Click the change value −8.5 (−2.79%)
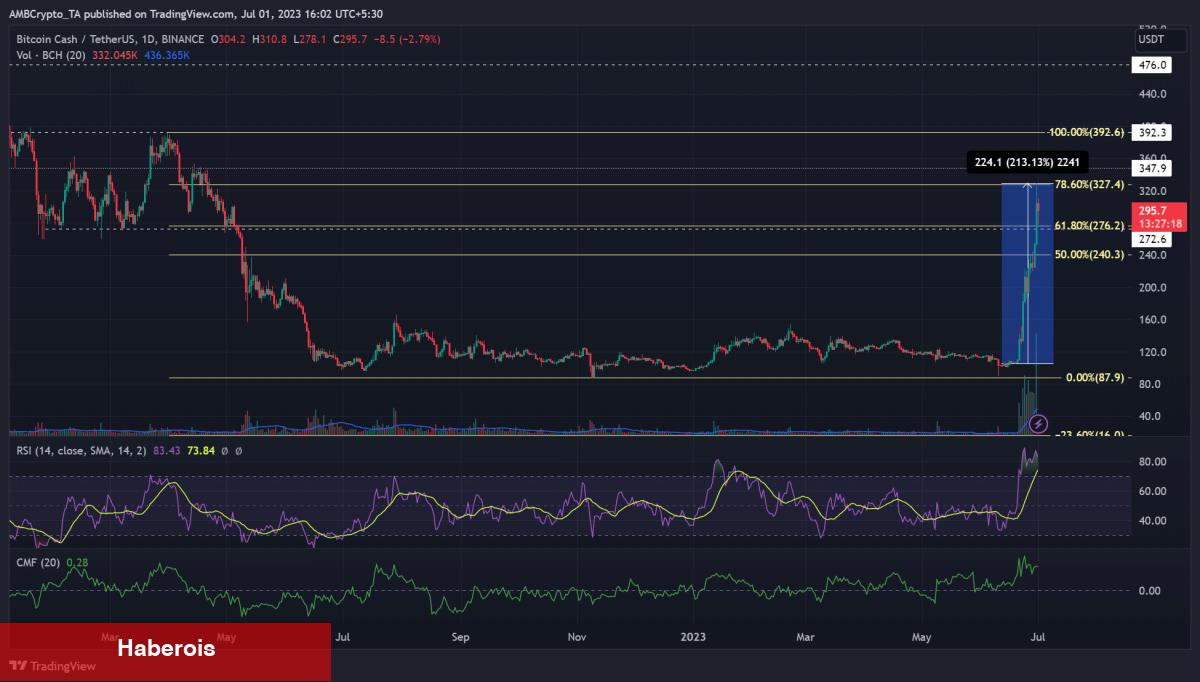The width and height of the screenshot is (1200, 682). pyautogui.click(x=405, y=39)
